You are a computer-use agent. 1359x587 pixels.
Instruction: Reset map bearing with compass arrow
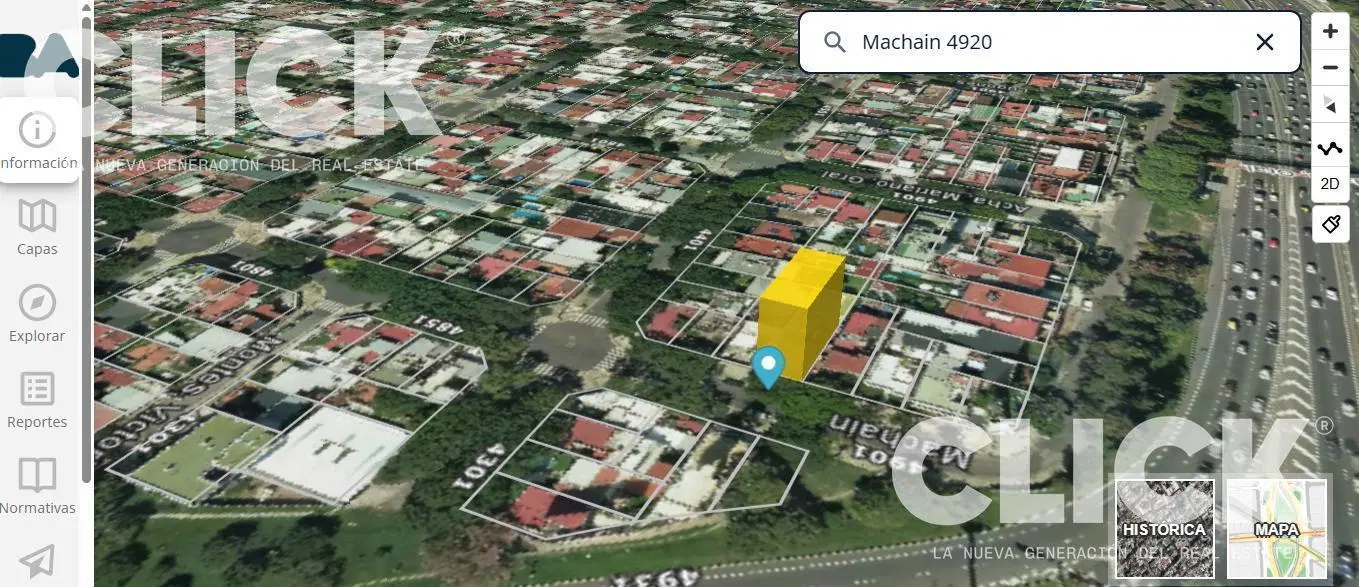(x=1330, y=105)
